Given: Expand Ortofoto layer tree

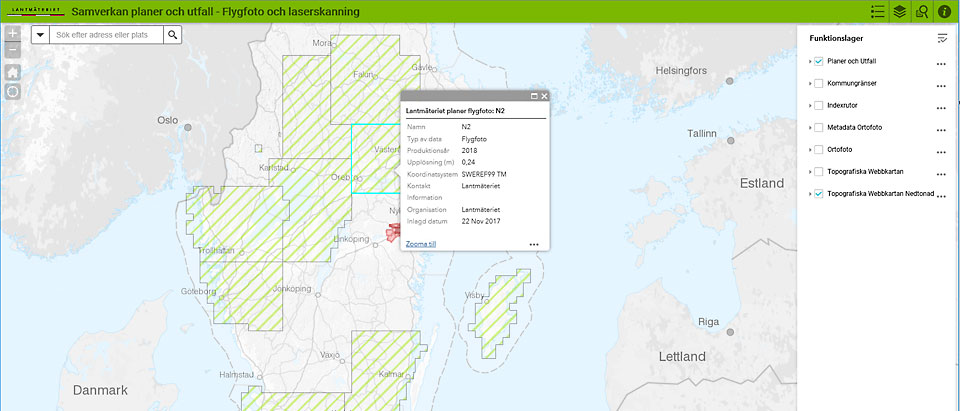Looking at the screenshot, I should click(x=810, y=150).
